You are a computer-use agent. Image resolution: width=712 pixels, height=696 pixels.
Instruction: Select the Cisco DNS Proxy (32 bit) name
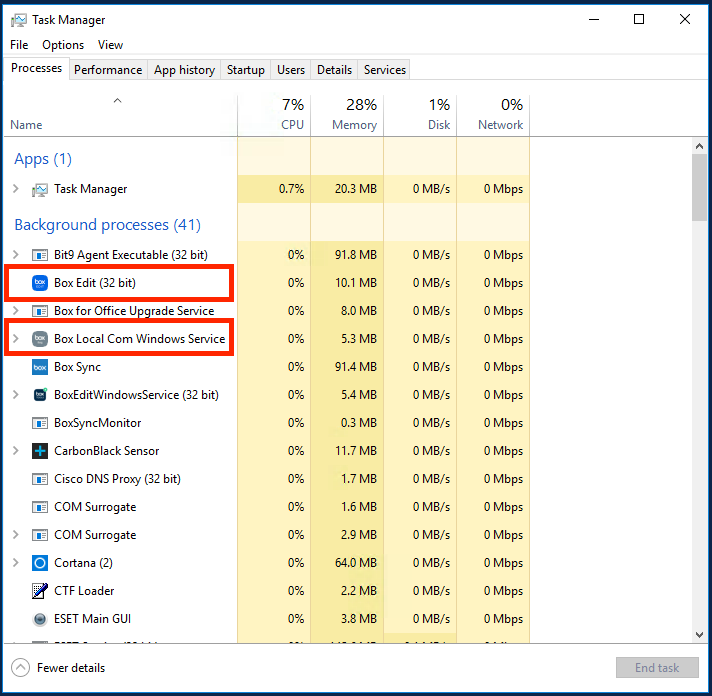click(x=117, y=479)
